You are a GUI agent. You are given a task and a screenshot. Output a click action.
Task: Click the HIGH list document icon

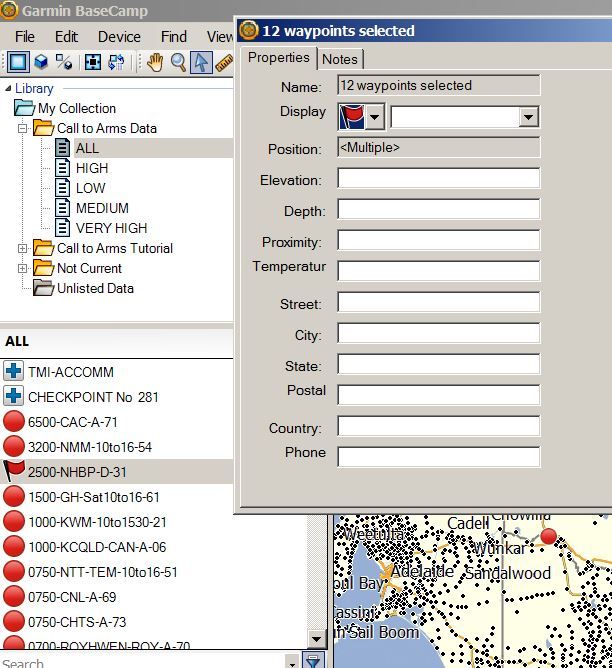click(x=63, y=168)
